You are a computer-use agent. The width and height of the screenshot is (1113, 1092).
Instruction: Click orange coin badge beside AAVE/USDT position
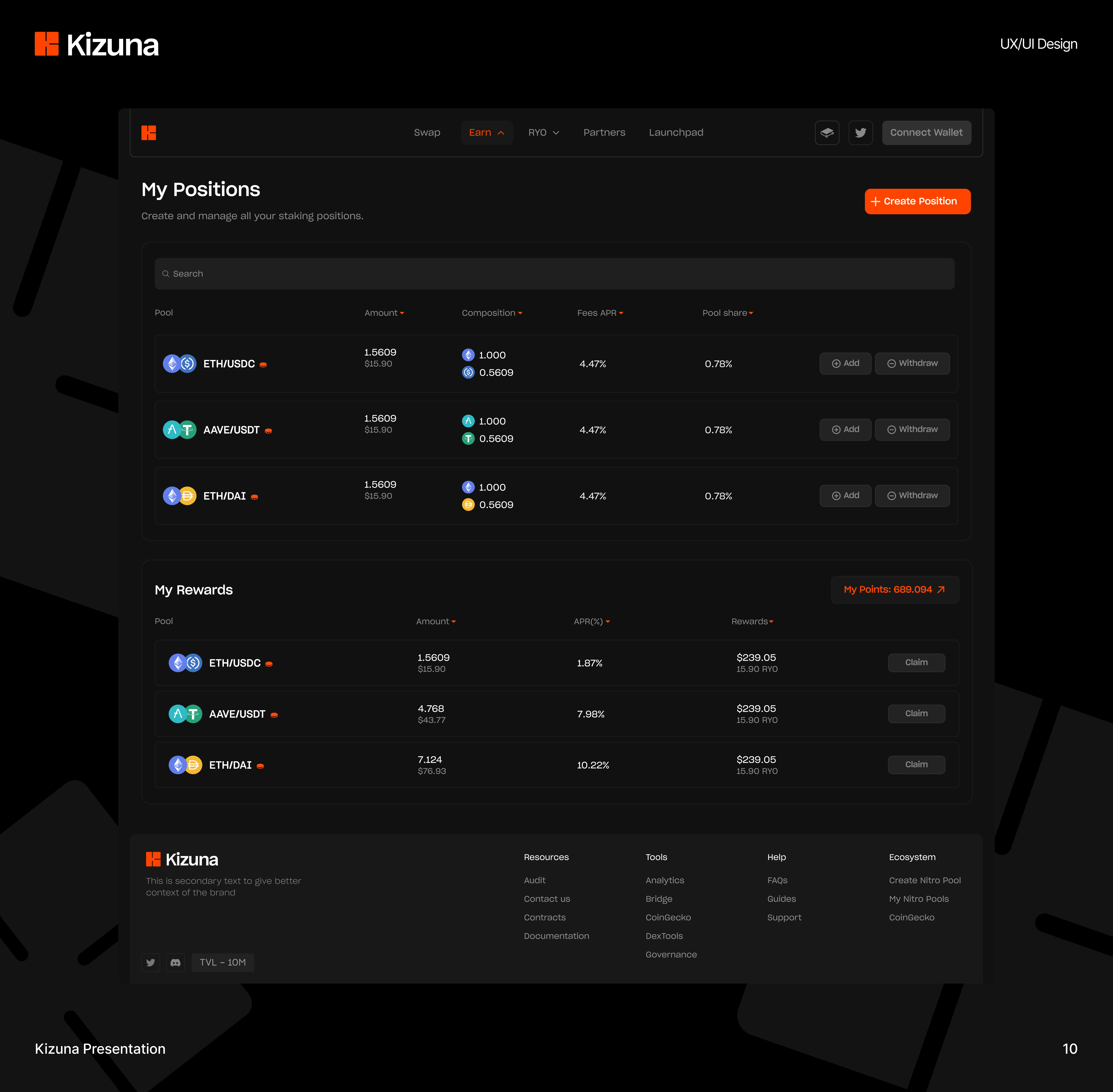pos(268,431)
